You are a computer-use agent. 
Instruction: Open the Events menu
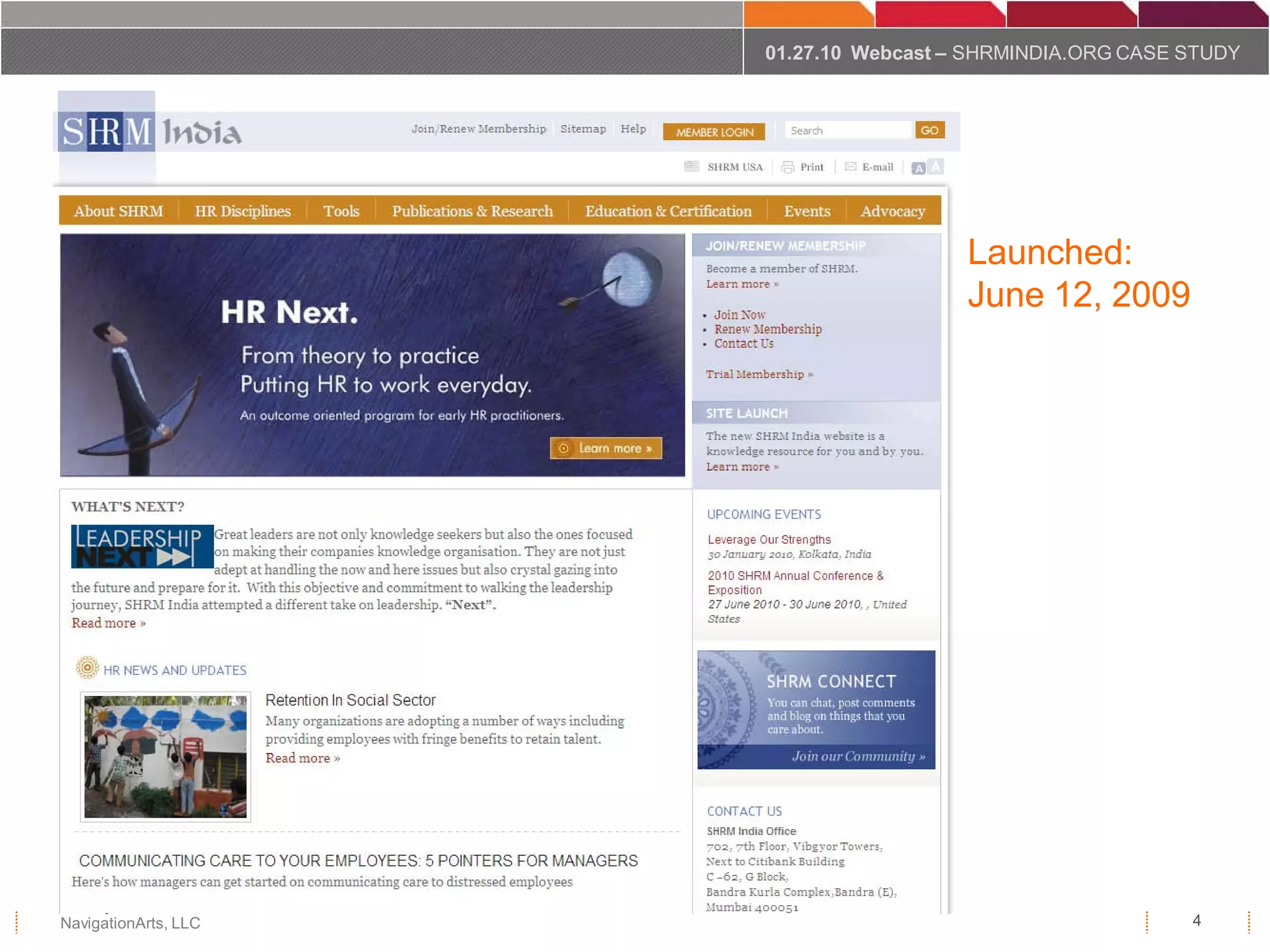point(807,211)
